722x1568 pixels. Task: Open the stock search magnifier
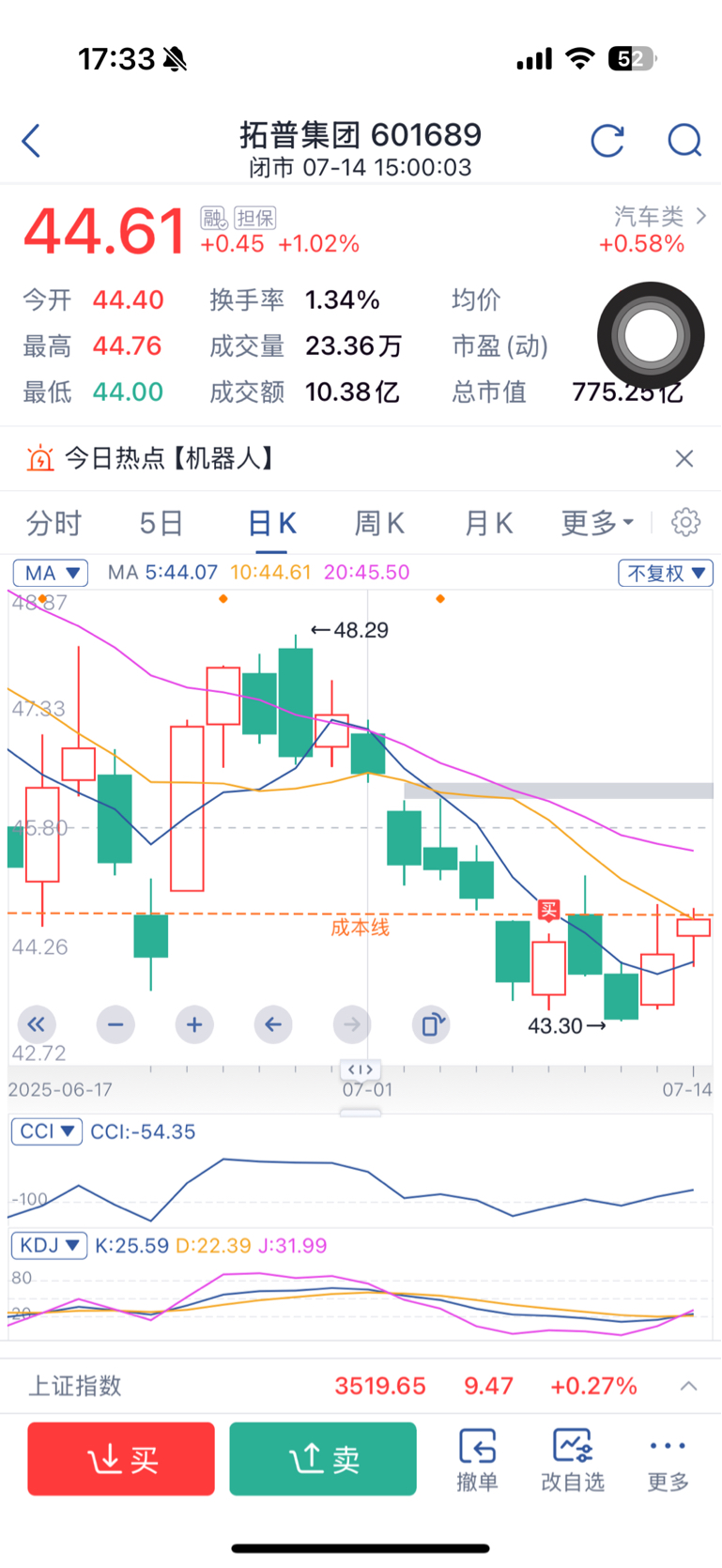point(684,142)
